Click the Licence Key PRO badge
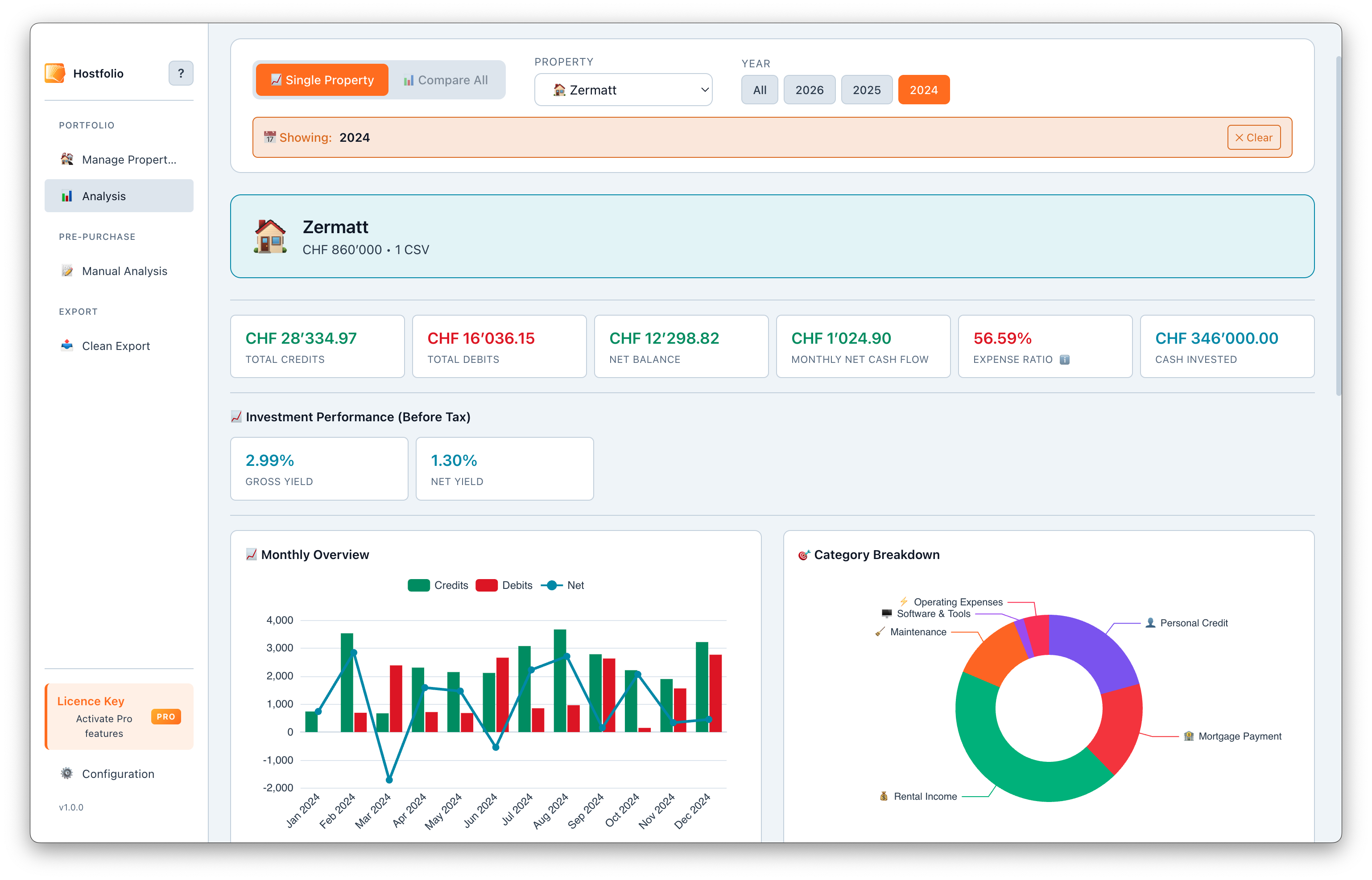Screen dimensions: 1372x880 (166, 716)
